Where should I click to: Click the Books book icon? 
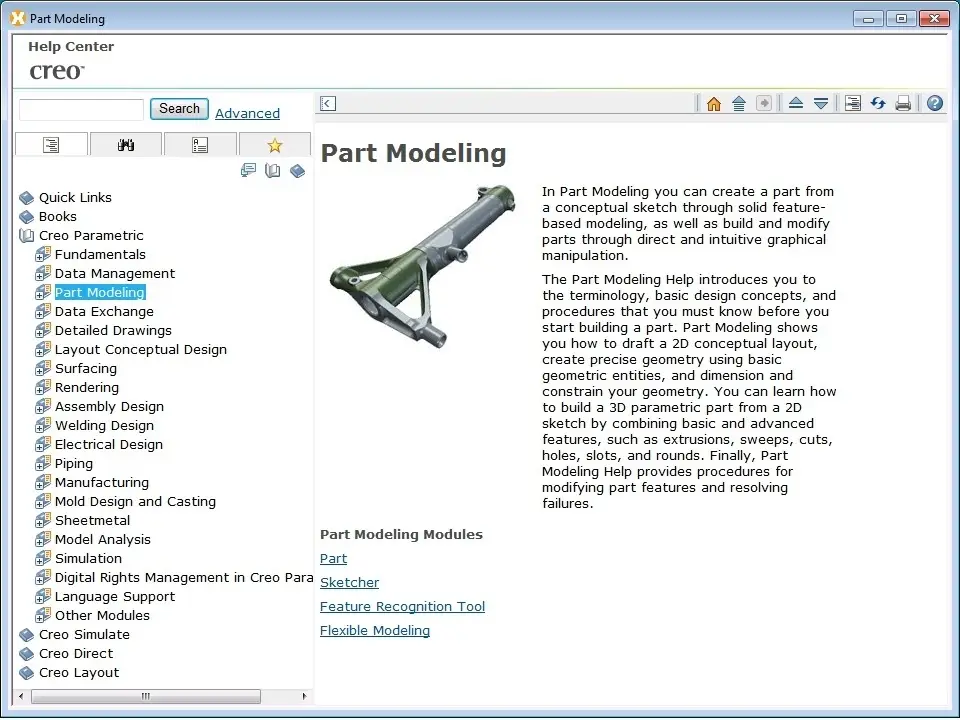click(x=26, y=217)
